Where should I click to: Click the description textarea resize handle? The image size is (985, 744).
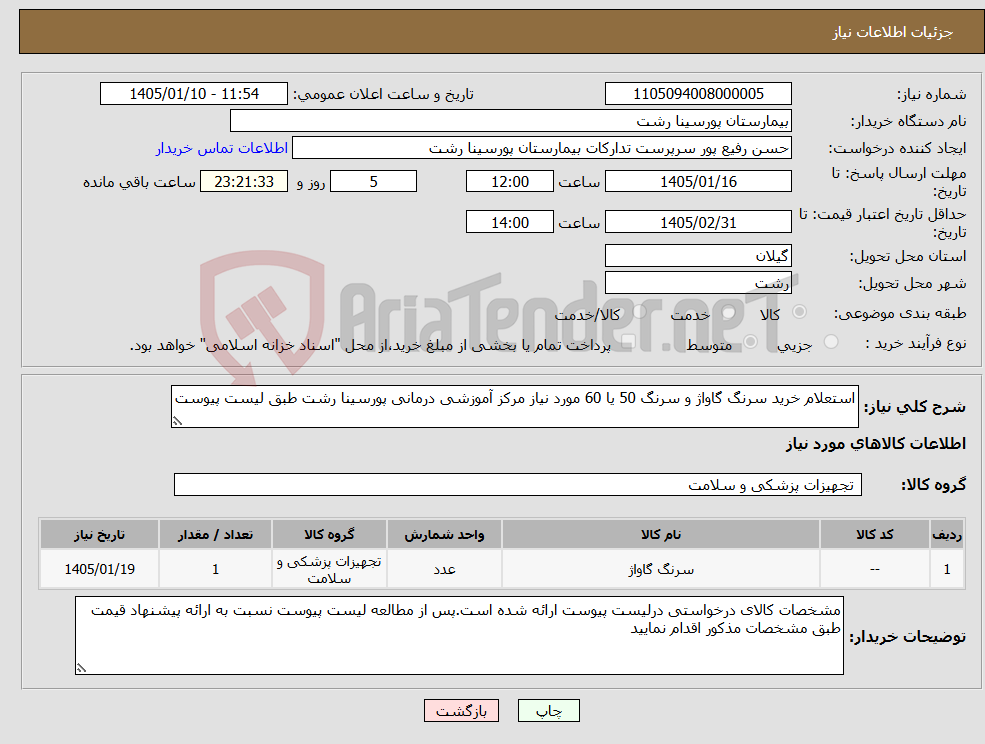[177, 421]
